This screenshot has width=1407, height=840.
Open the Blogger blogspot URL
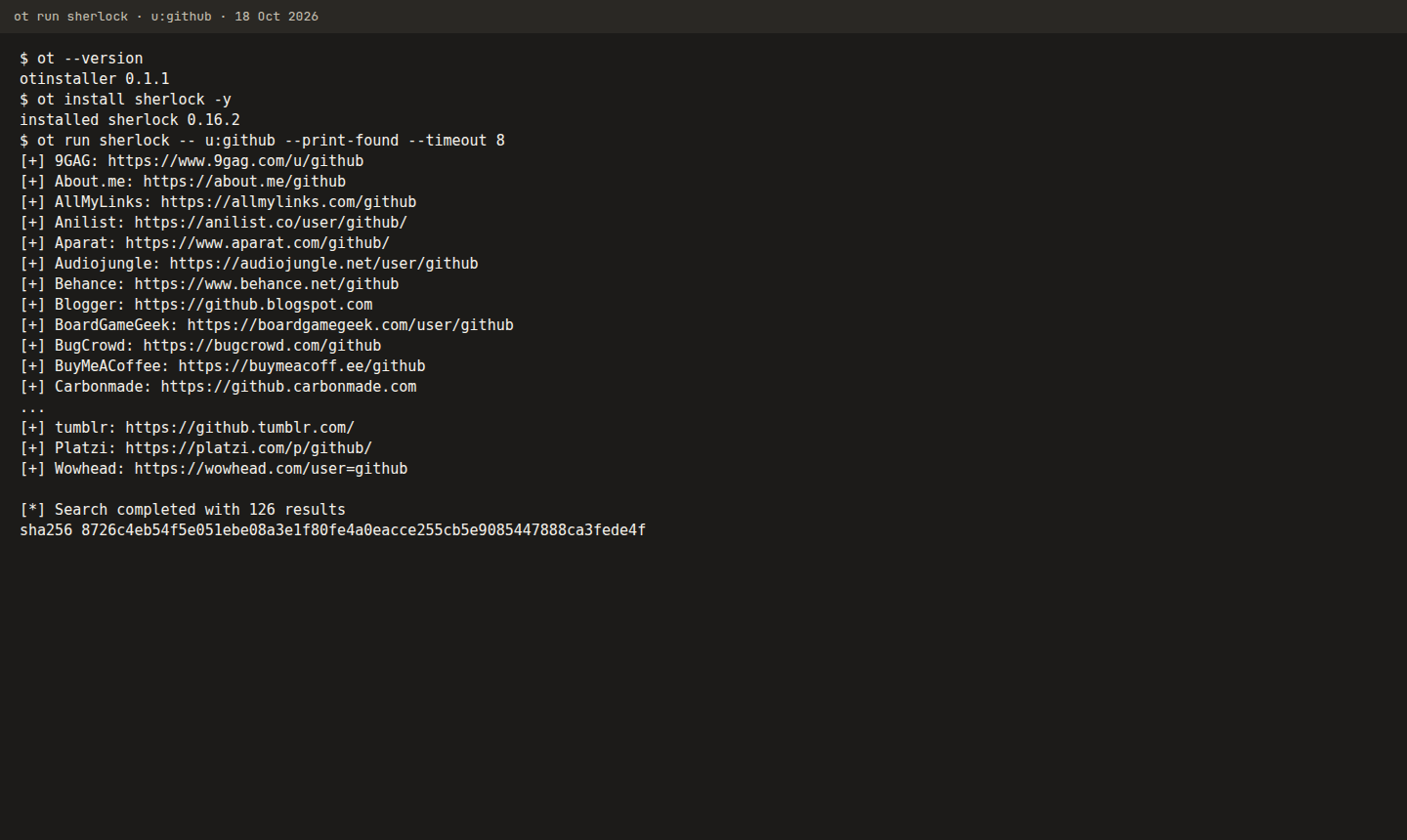click(253, 305)
